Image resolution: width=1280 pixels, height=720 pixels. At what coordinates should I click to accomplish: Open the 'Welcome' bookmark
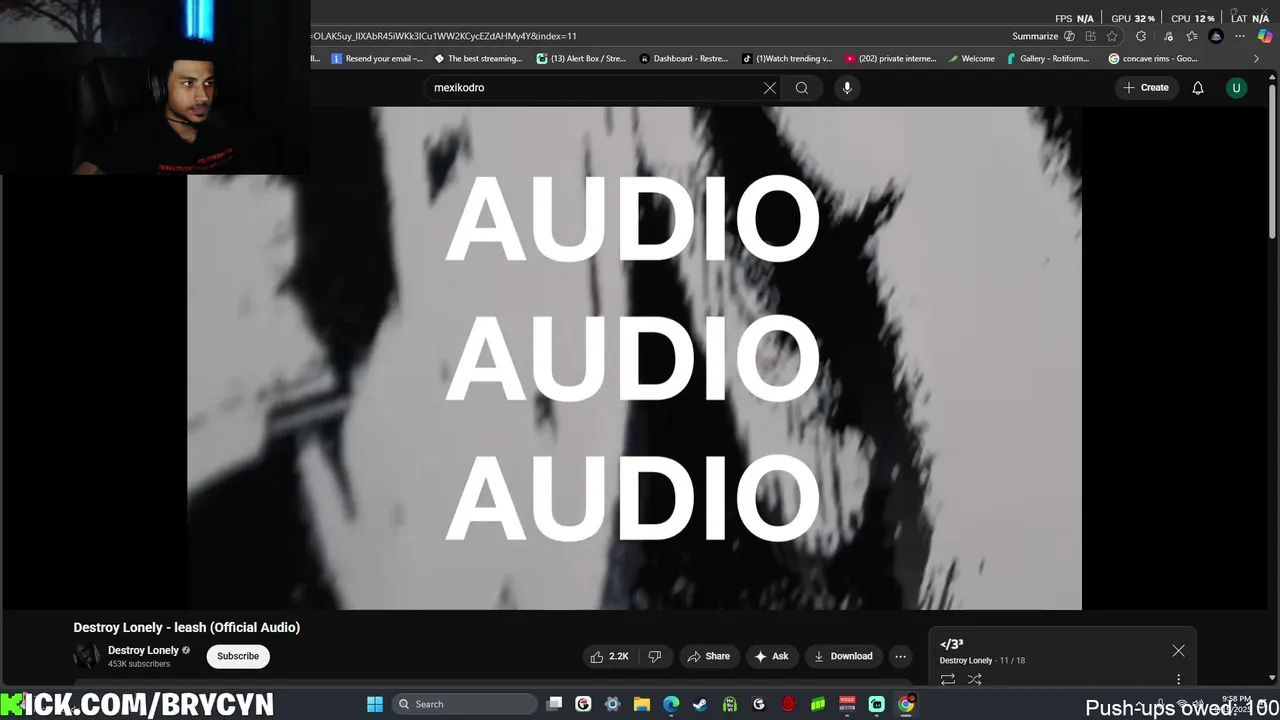pyautogui.click(x=971, y=59)
